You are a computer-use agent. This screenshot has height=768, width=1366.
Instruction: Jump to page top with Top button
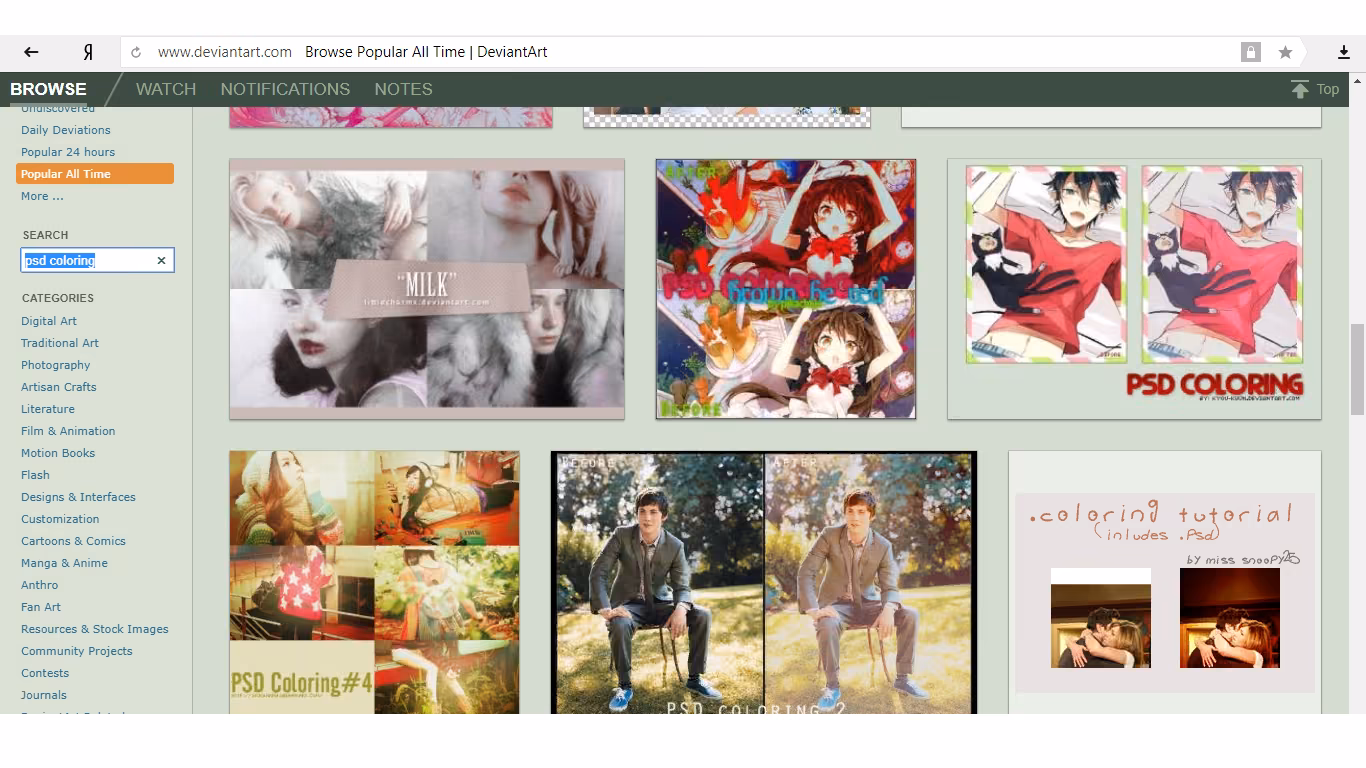[x=1315, y=89]
